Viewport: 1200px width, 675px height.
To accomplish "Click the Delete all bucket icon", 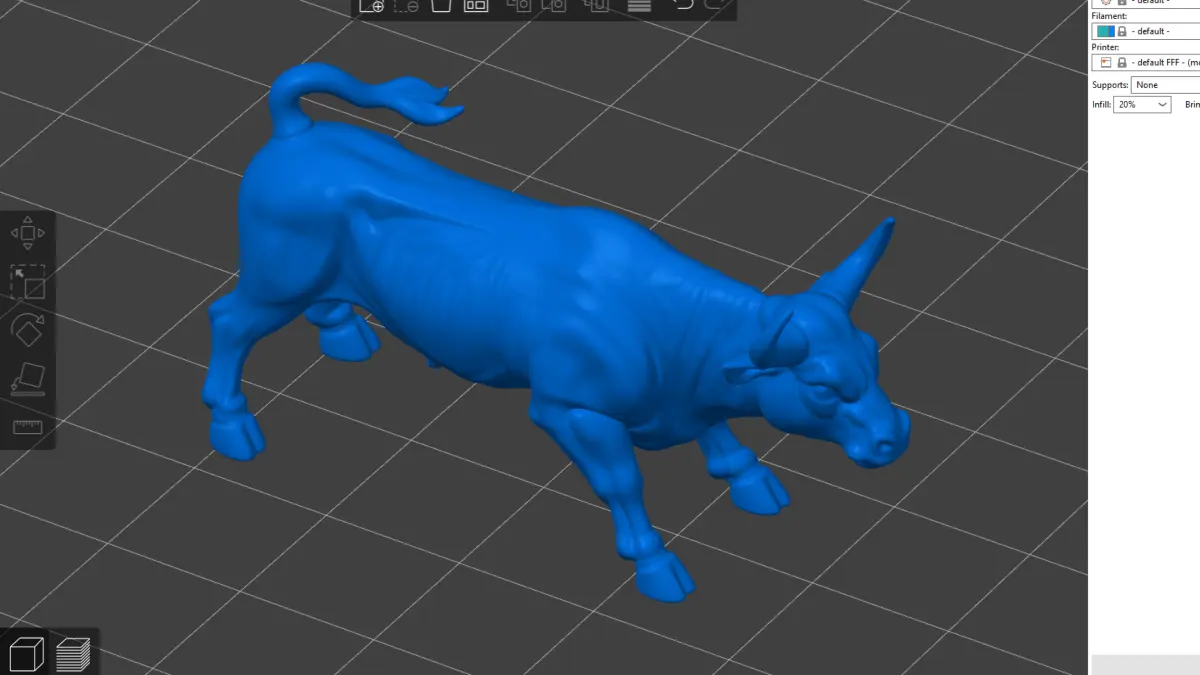I will click(x=441, y=5).
